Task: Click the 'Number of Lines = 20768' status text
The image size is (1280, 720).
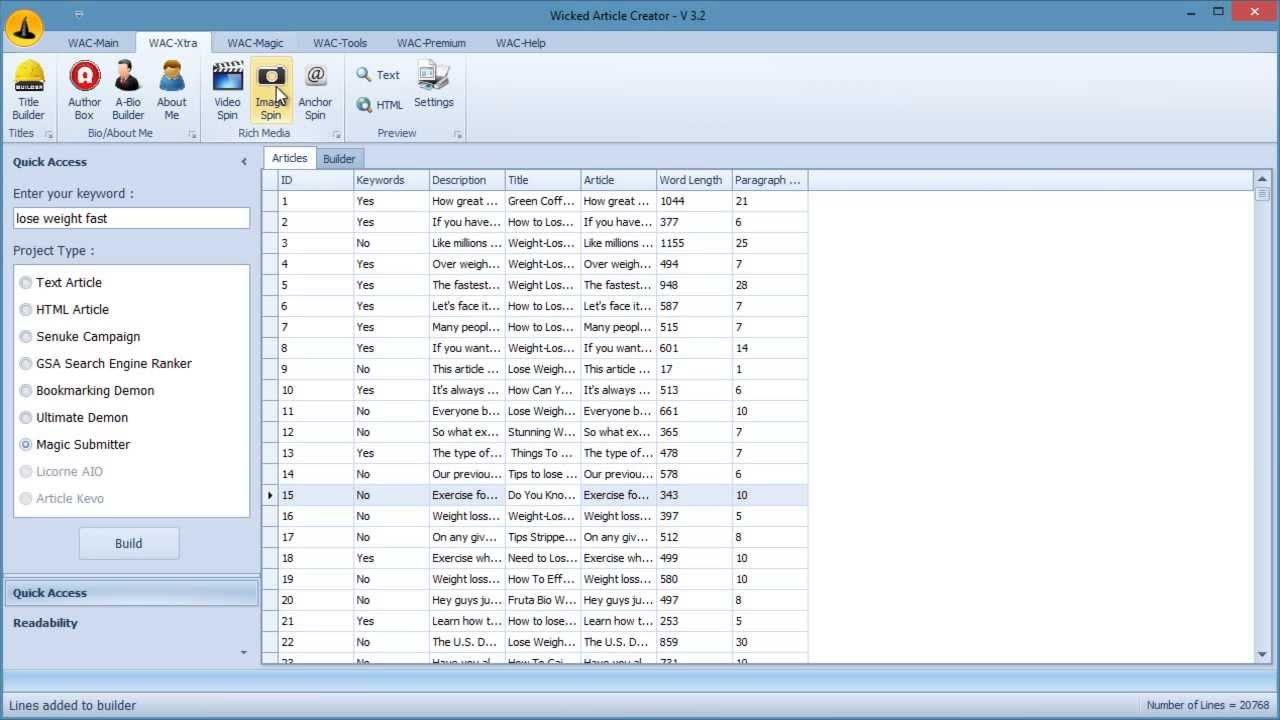Action: coord(1208,705)
